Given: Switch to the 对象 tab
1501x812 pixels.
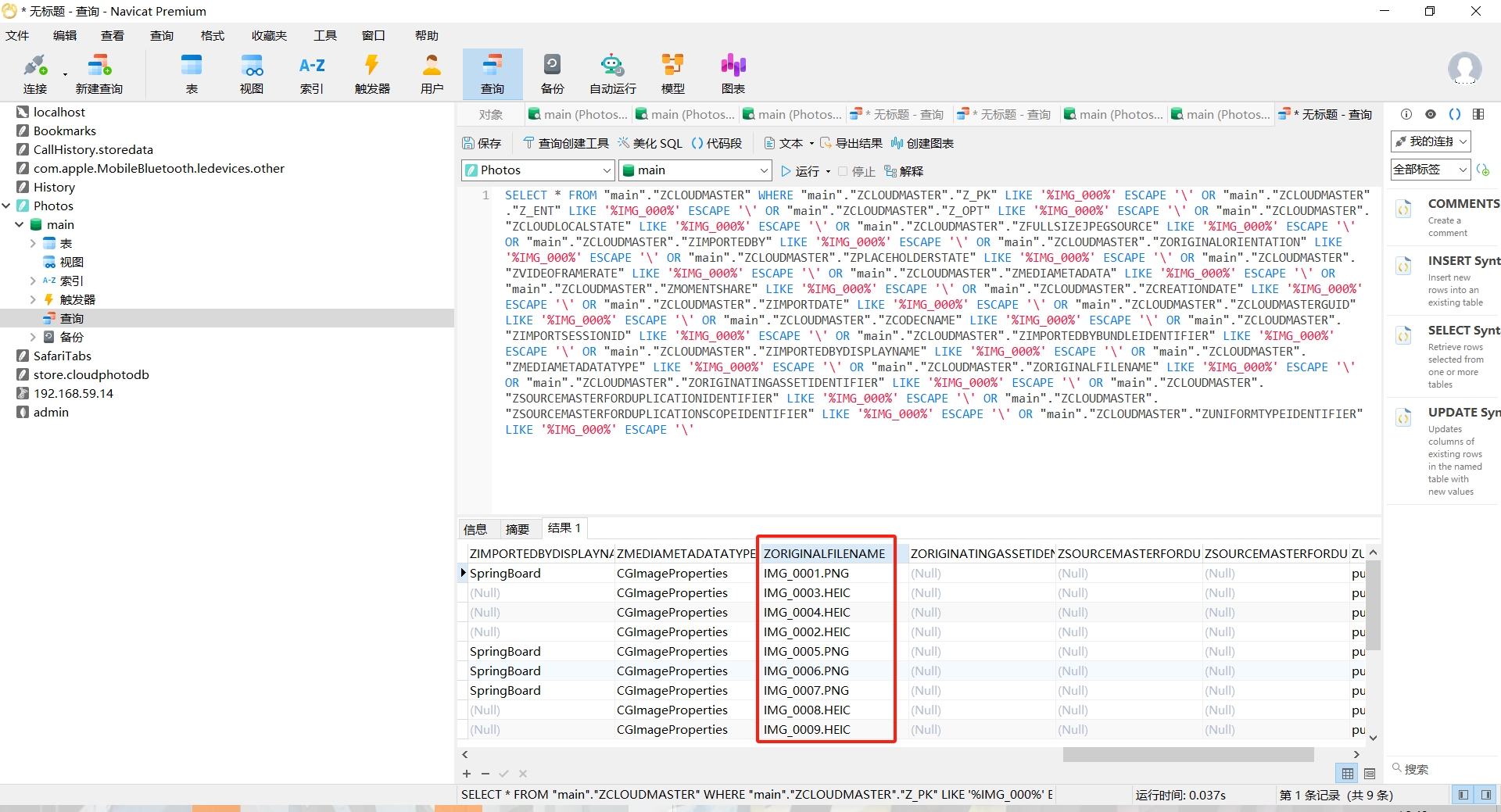Looking at the screenshot, I should coord(491,115).
